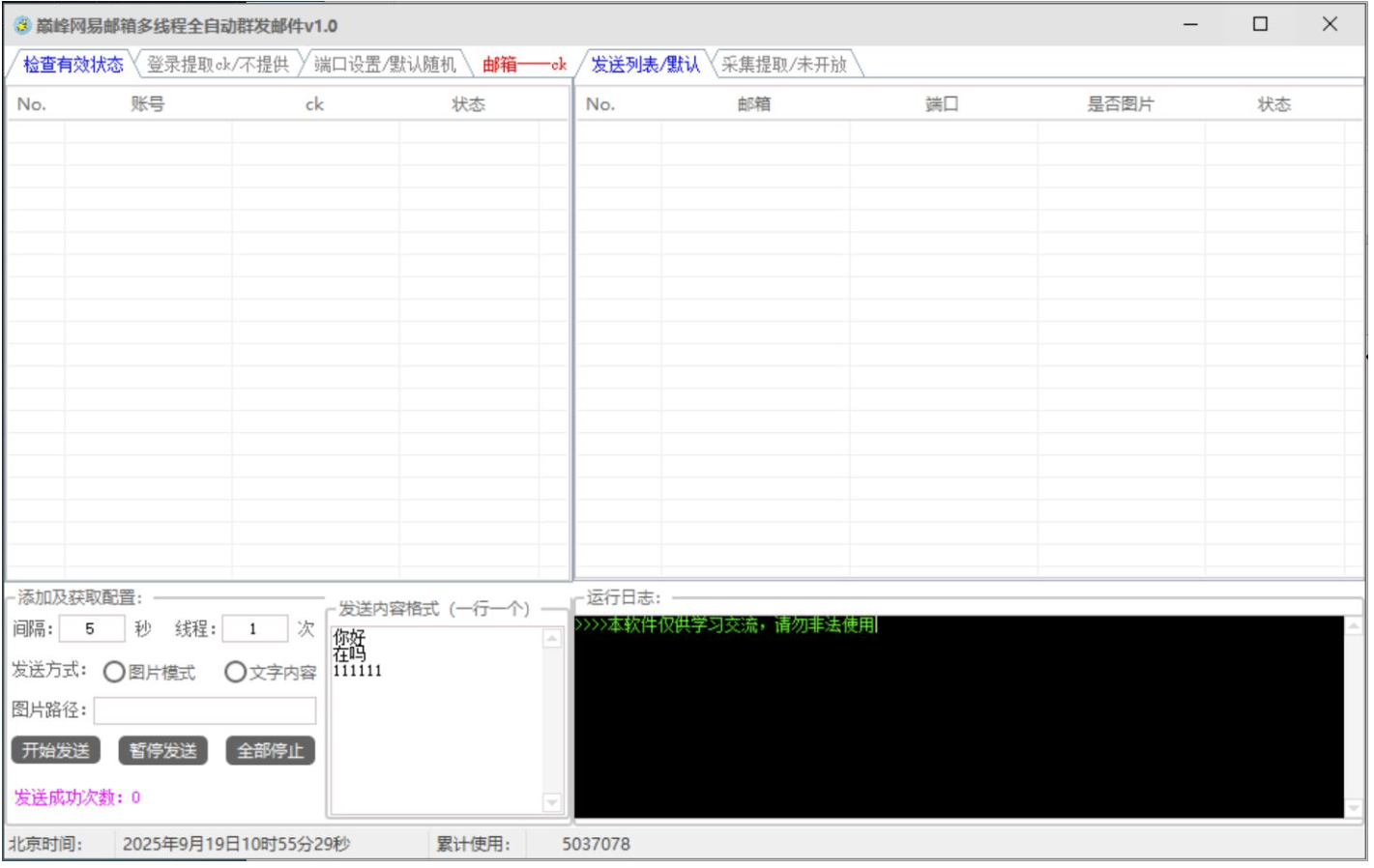1374x868 pixels.
Task: Click the run log scrollbar up arrow
Action: click(x=1354, y=626)
